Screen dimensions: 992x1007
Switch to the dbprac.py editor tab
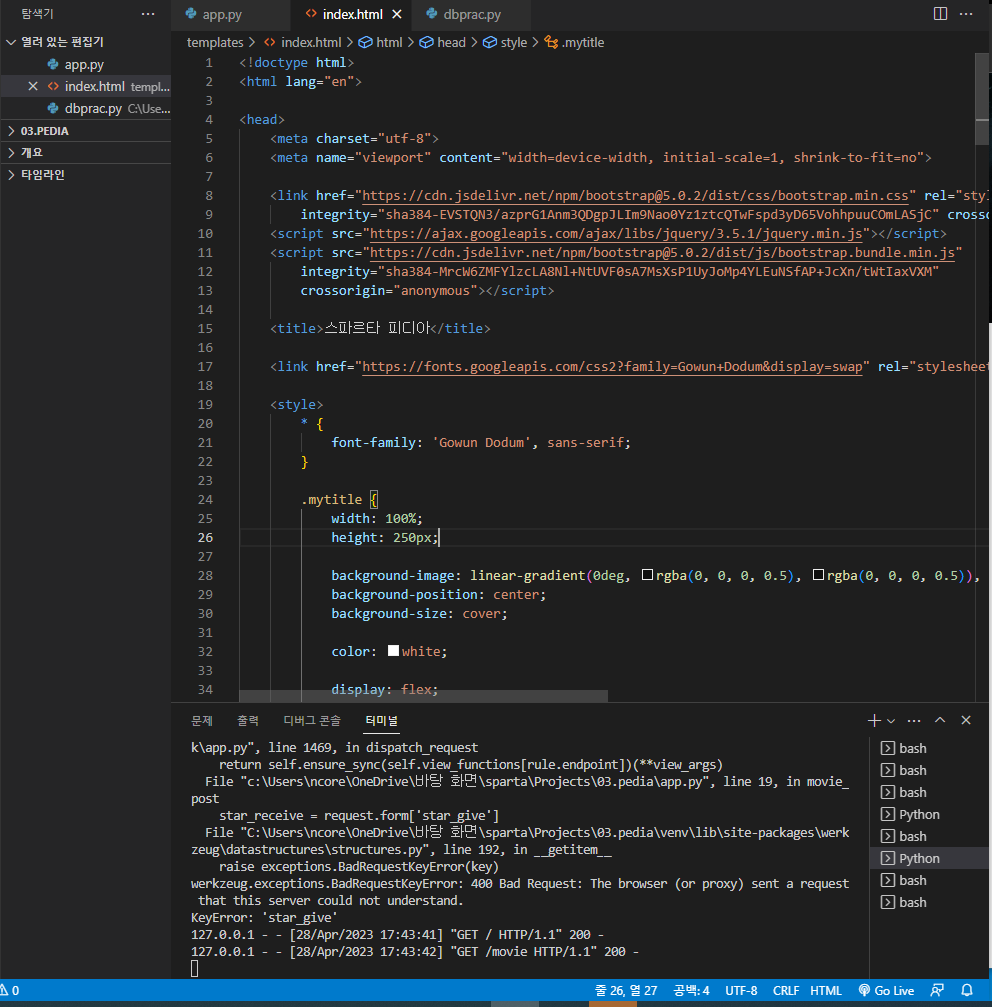click(472, 14)
